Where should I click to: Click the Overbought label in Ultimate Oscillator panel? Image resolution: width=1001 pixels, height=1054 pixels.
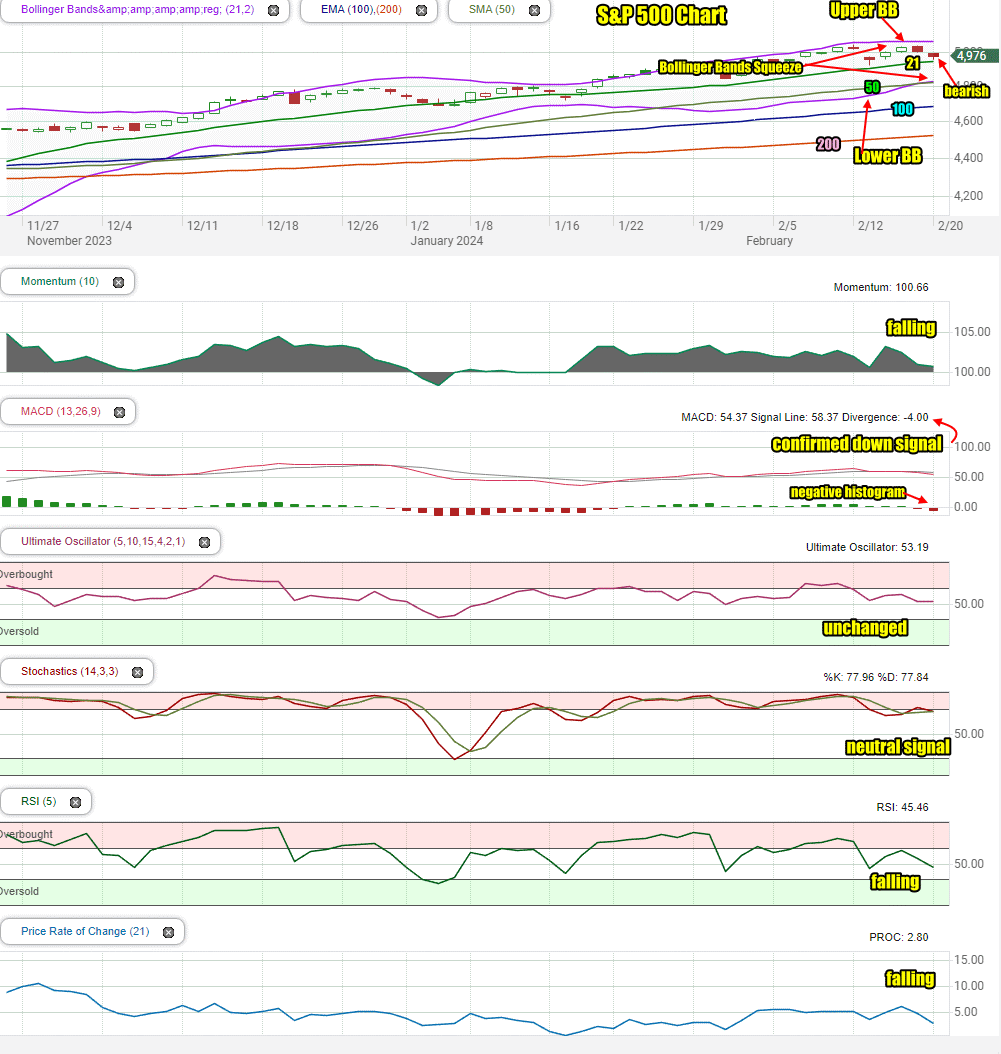(x=26, y=575)
